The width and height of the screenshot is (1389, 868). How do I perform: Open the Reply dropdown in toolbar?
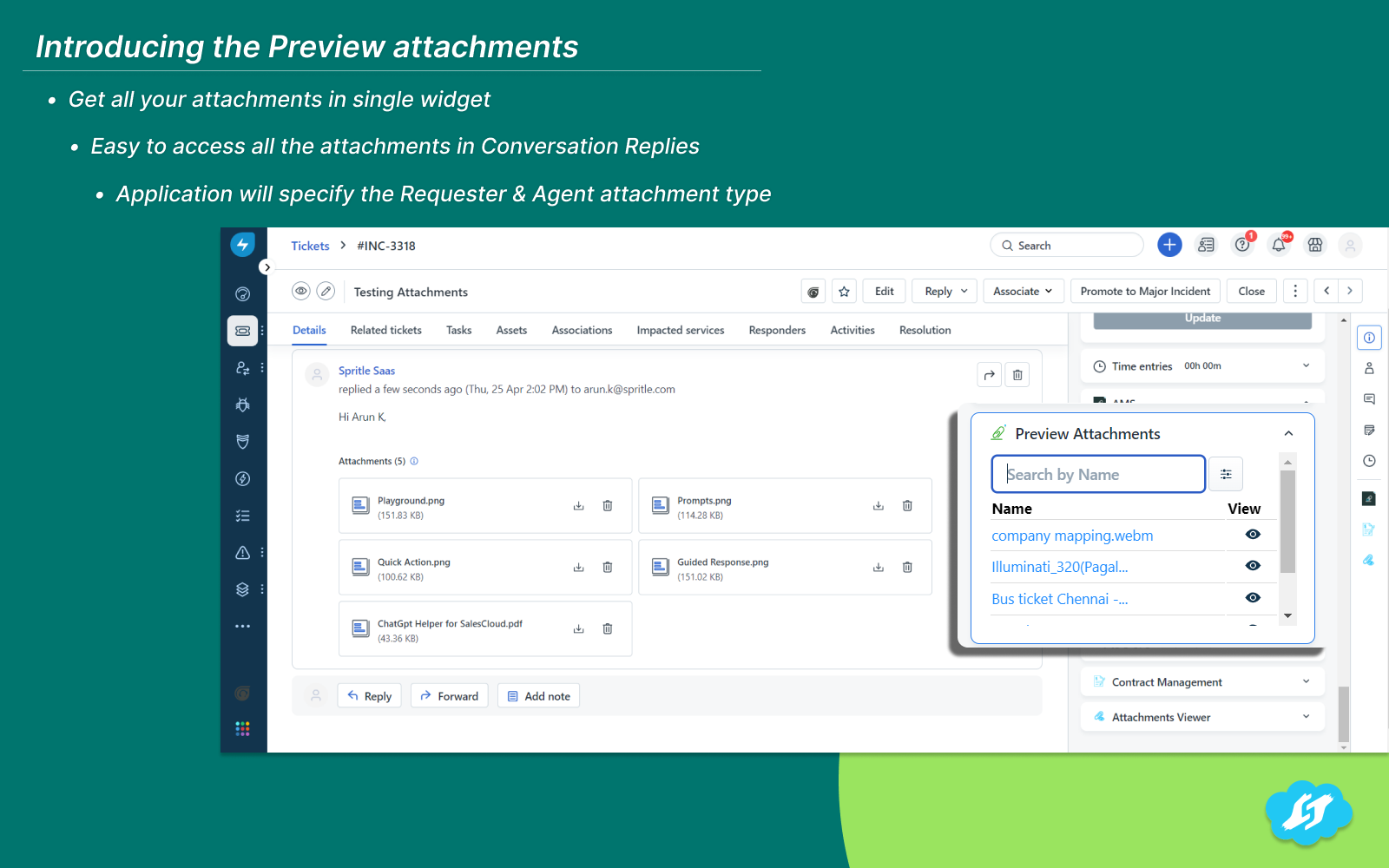(x=945, y=291)
